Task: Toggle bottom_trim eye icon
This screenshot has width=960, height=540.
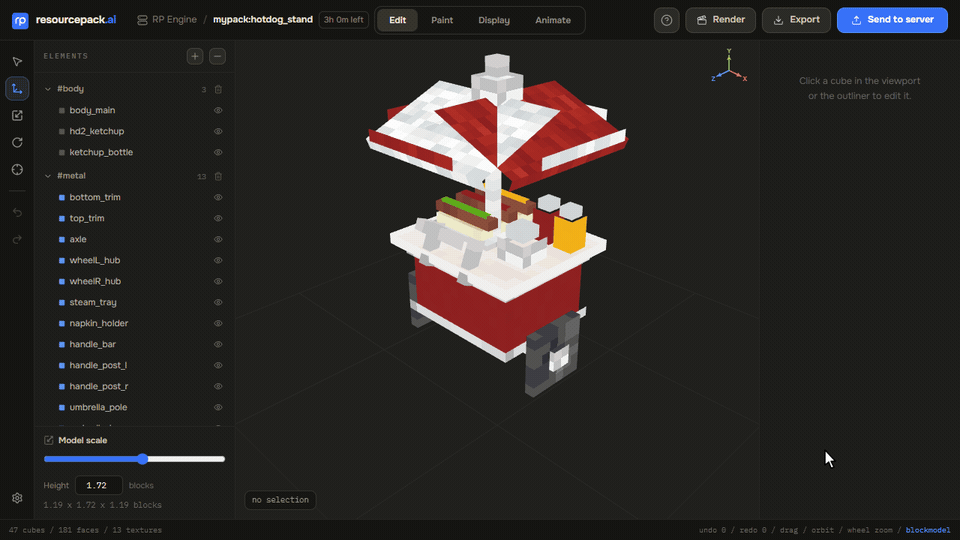Action: 218,198
